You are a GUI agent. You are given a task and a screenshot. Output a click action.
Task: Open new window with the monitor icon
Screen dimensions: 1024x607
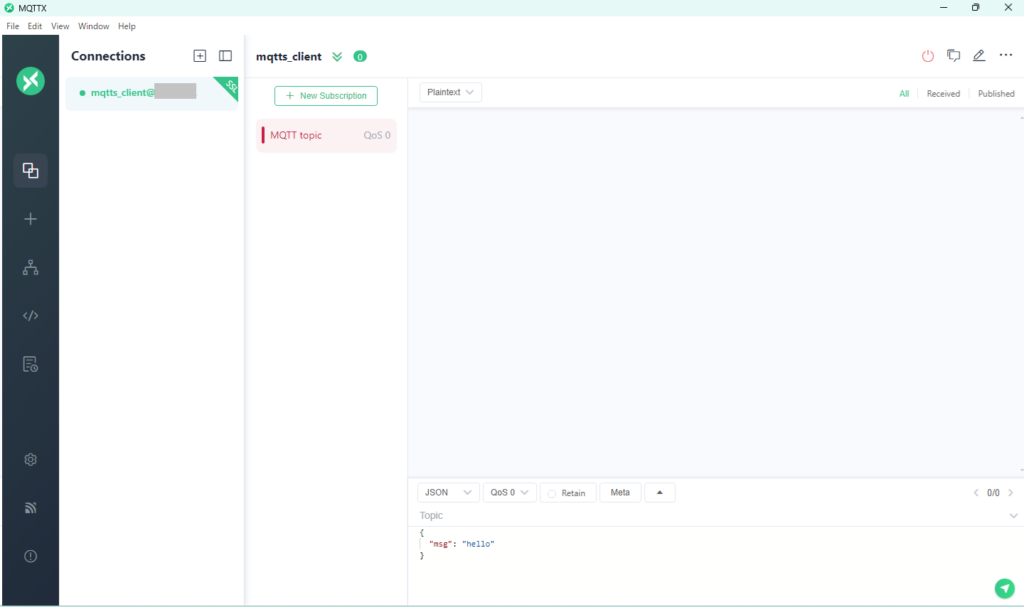click(x=954, y=56)
